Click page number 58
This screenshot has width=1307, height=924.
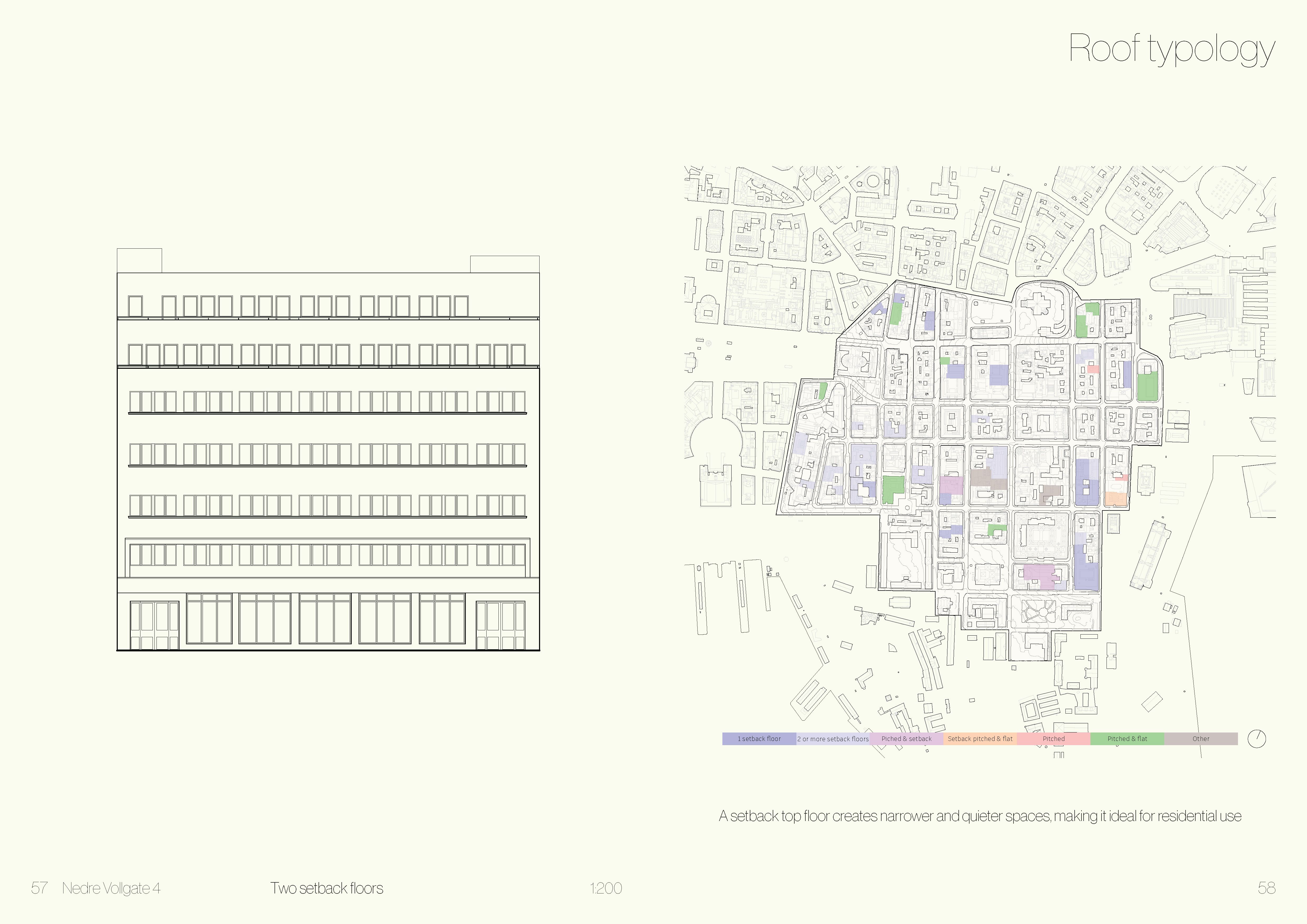click(x=1267, y=888)
